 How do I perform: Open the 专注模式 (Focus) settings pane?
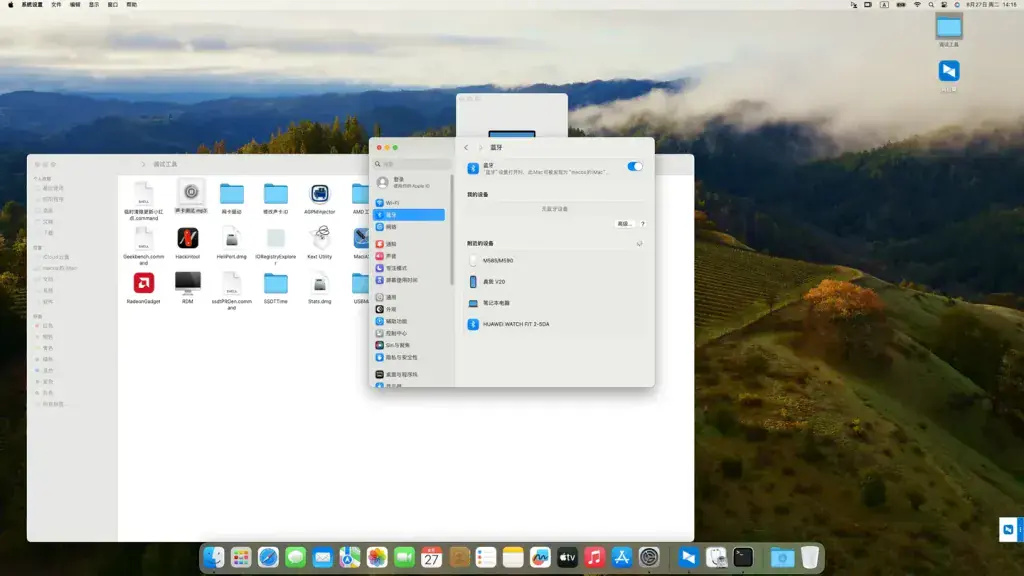409,268
